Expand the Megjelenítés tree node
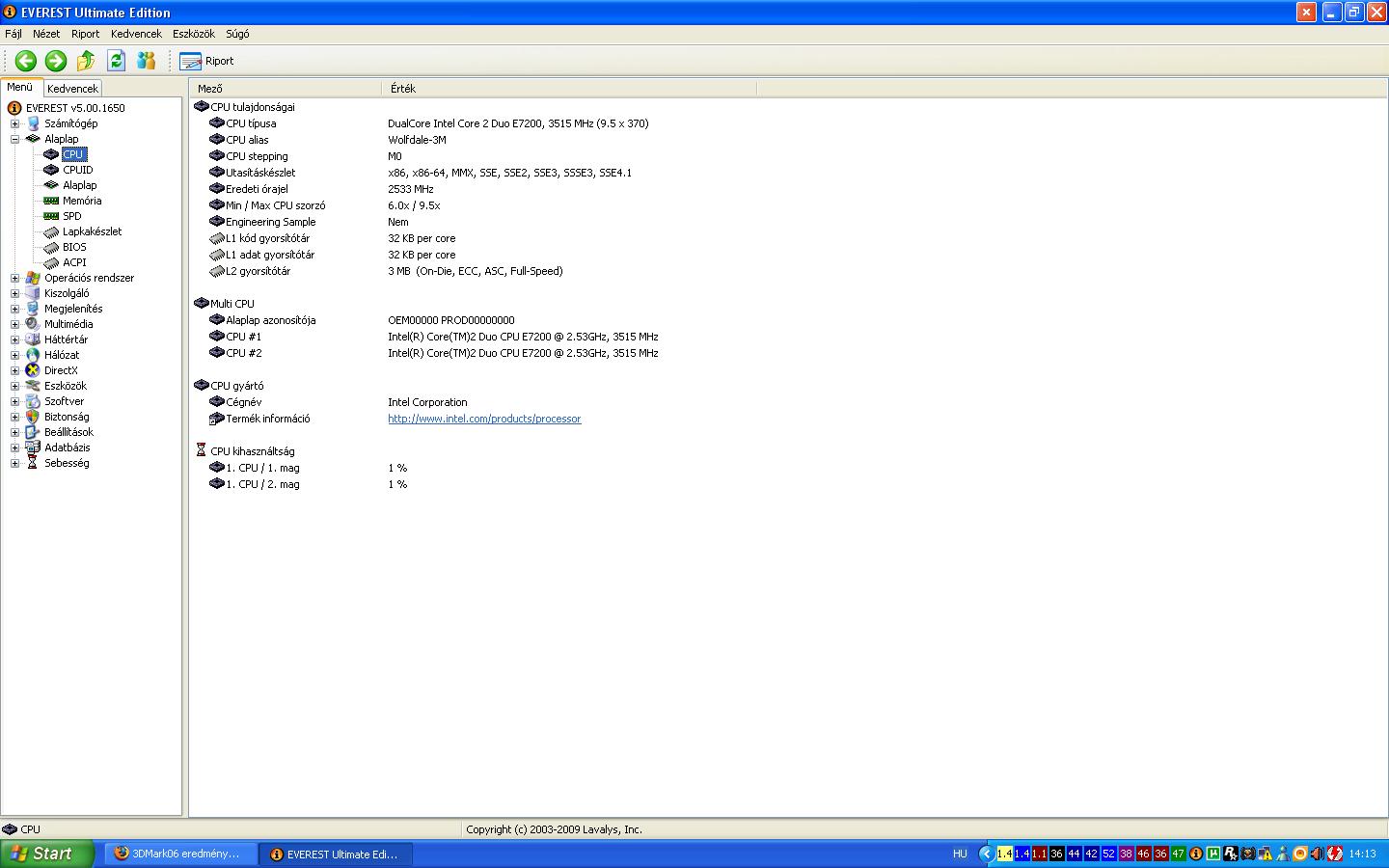This screenshot has height=868, width=1389. (14, 309)
